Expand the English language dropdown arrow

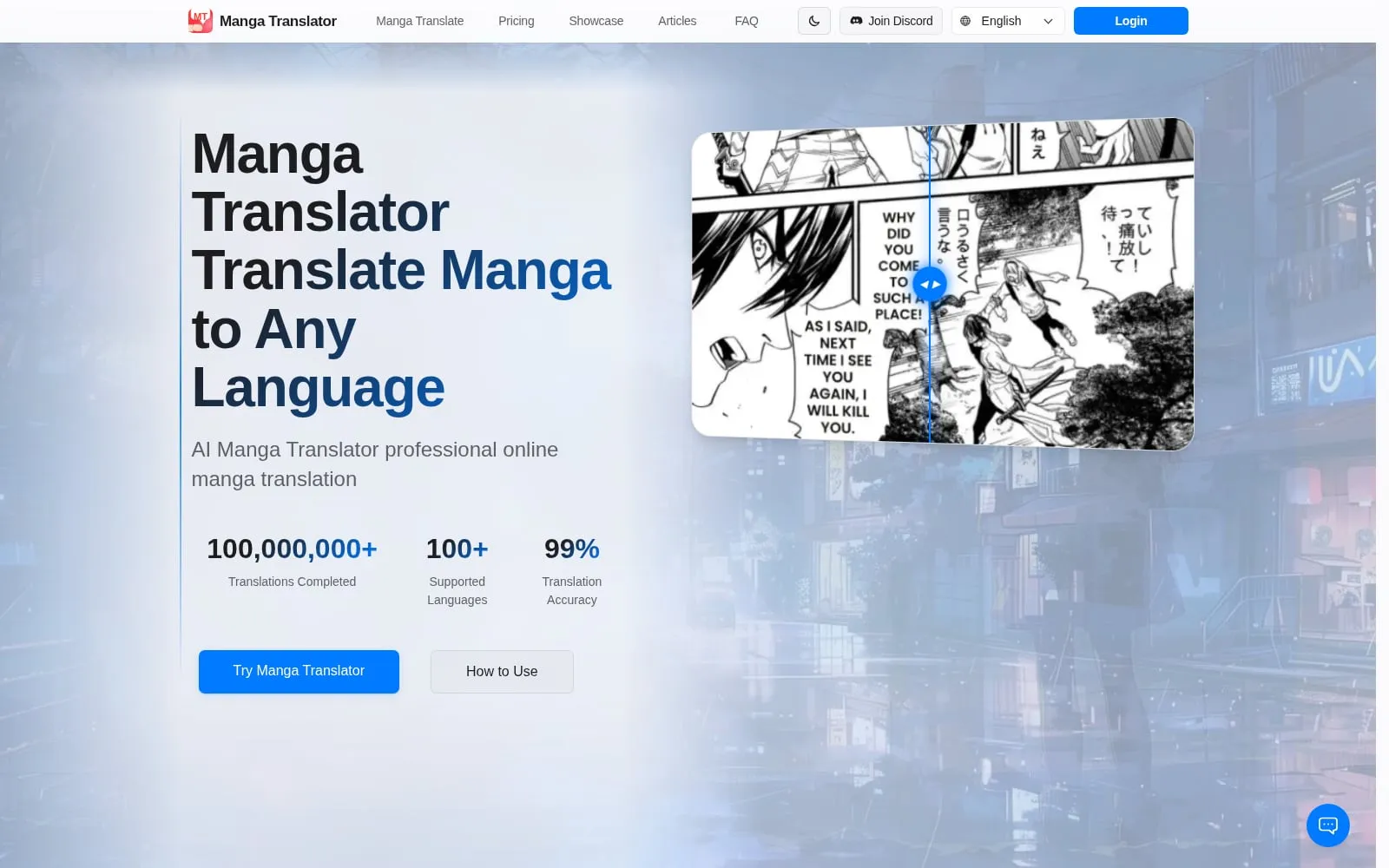pos(1048,21)
